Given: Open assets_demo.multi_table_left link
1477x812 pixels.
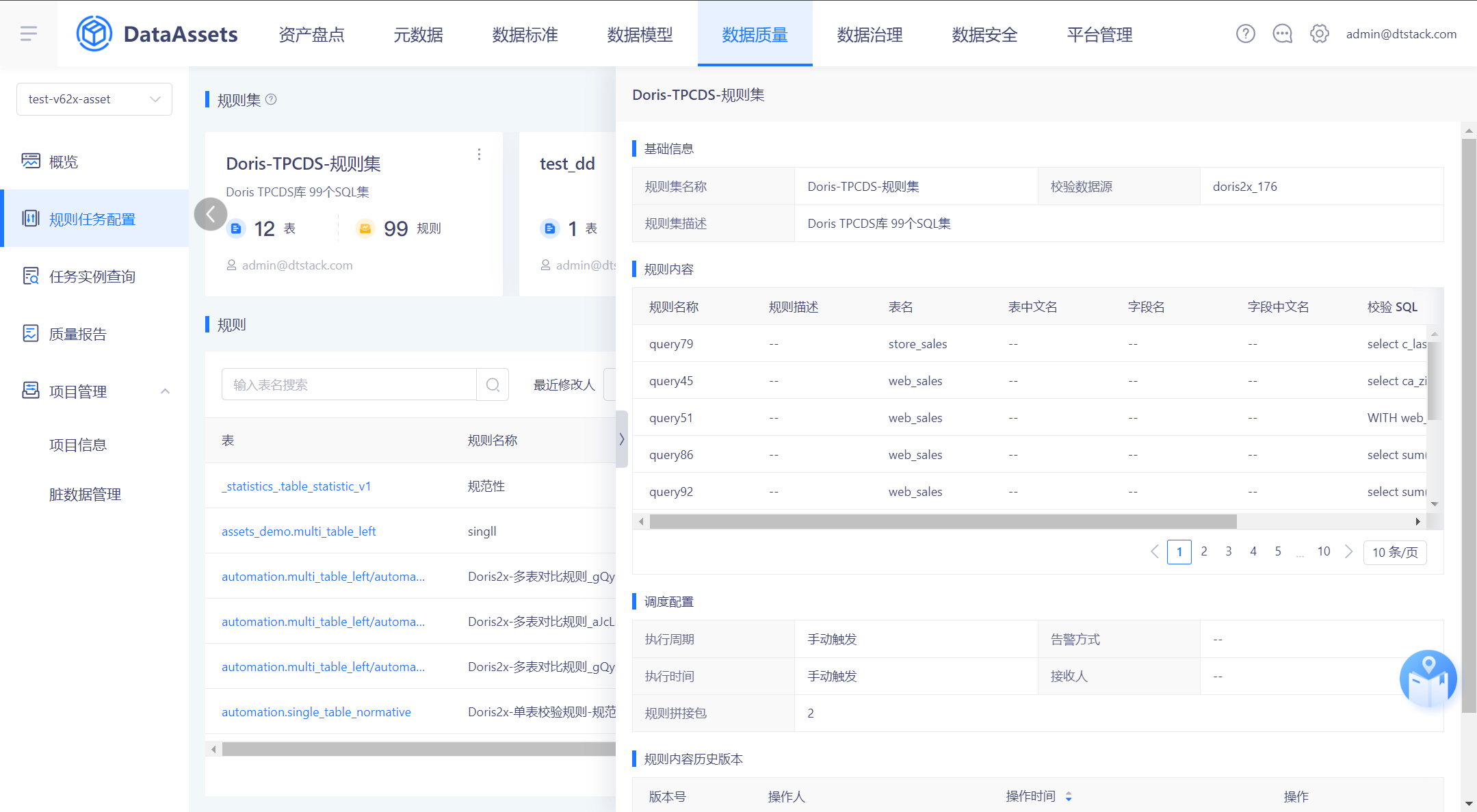Looking at the screenshot, I should pyautogui.click(x=298, y=531).
